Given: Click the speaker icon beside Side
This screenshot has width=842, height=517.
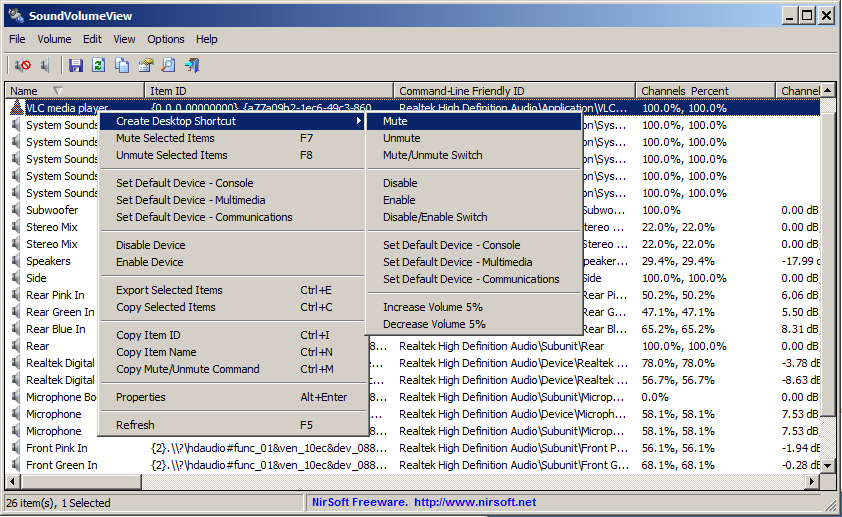Looking at the screenshot, I should click(x=16, y=278).
